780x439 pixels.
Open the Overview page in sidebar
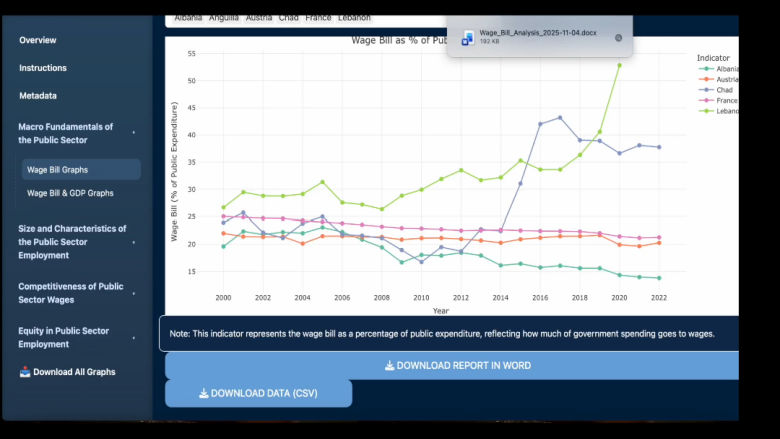tap(38, 40)
